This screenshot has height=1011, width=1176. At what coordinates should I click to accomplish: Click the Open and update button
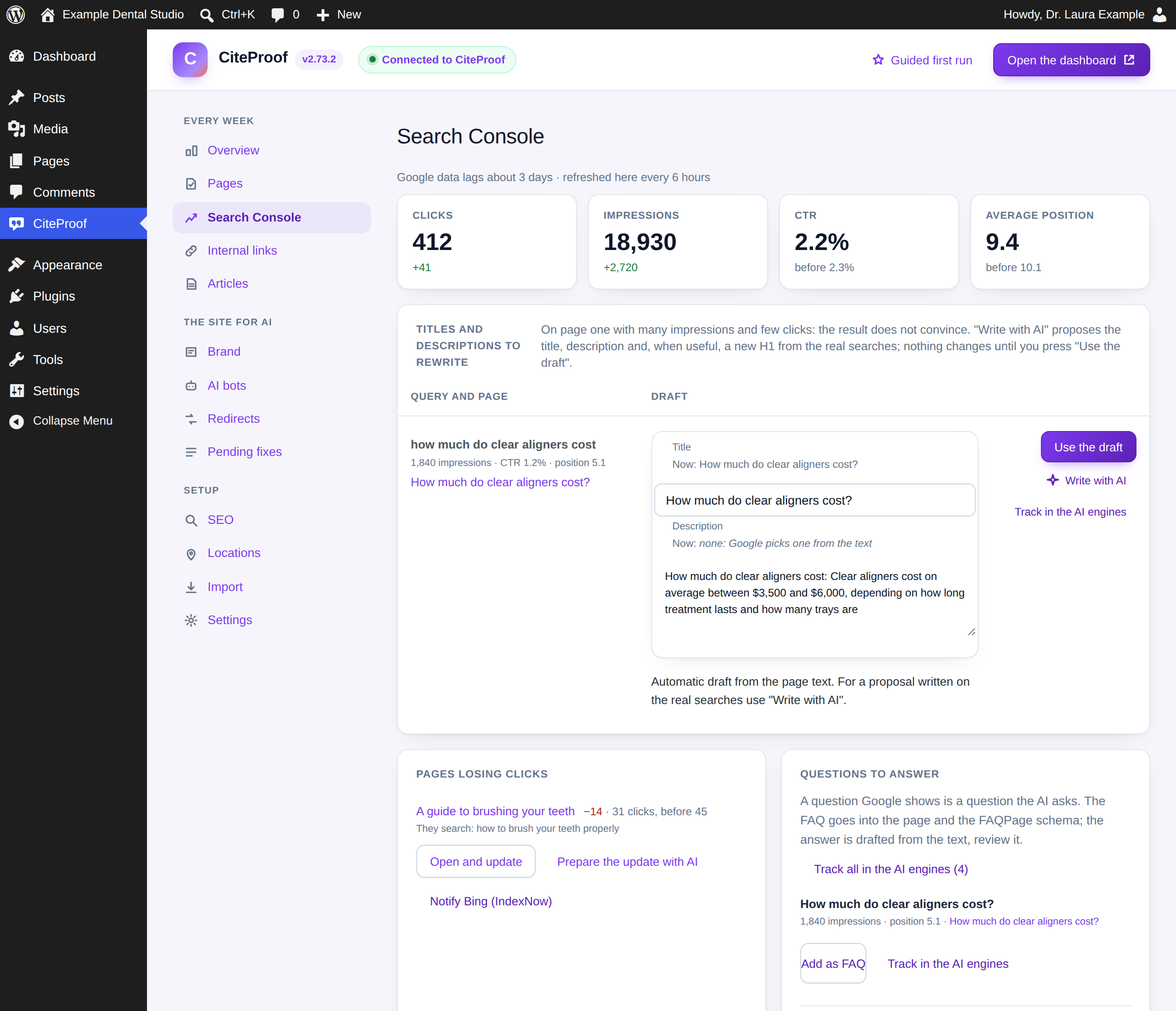pyautogui.click(x=475, y=861)
